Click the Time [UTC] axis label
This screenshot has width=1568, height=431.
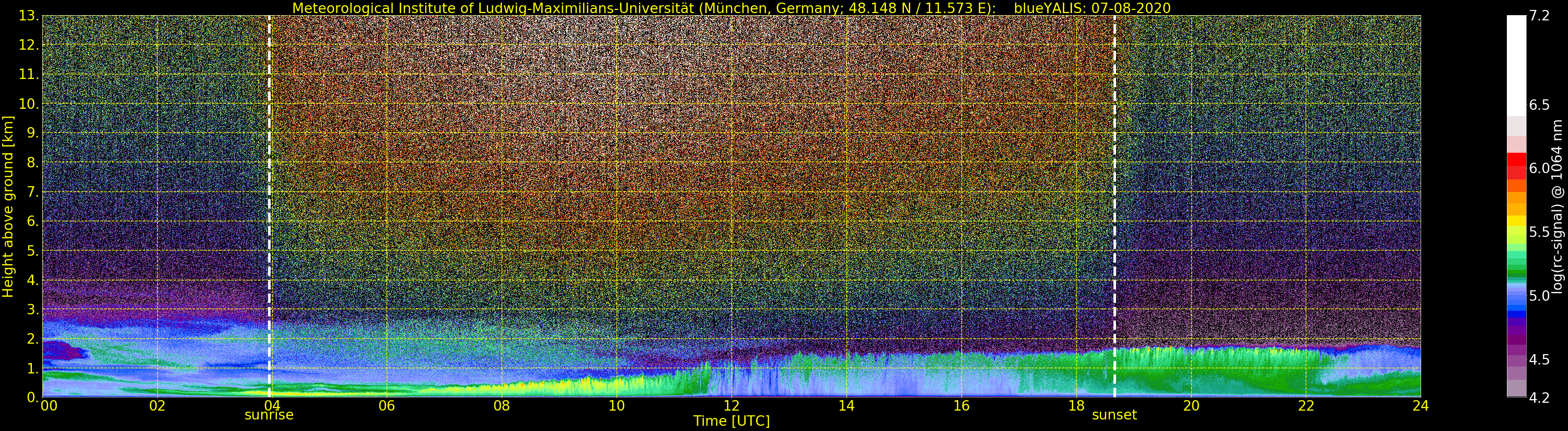(x=731, y=421)
